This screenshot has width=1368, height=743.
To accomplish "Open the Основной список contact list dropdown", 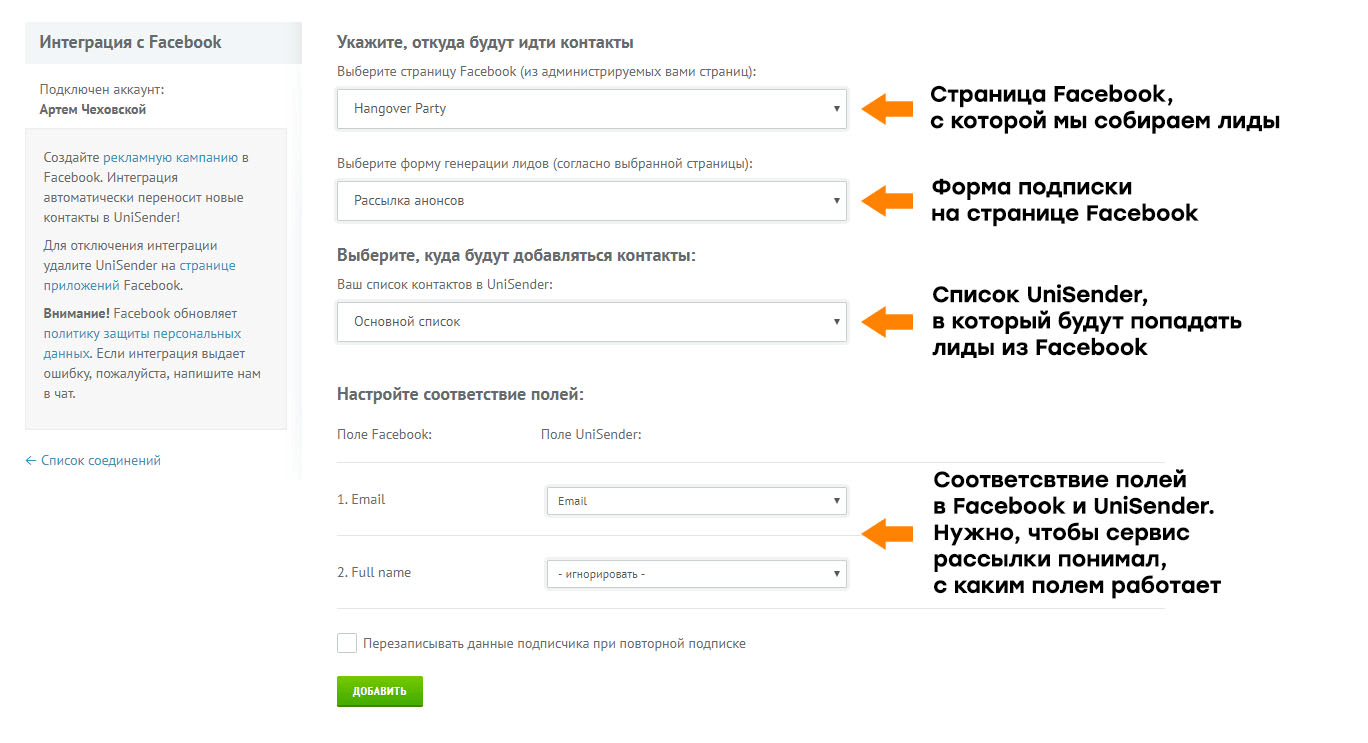I will [592, 322].
